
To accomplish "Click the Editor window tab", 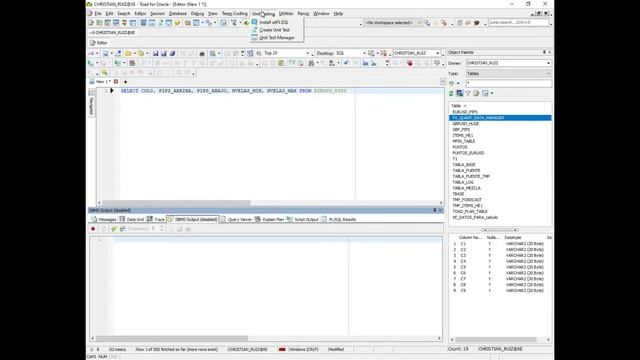I will click(98, 43).
